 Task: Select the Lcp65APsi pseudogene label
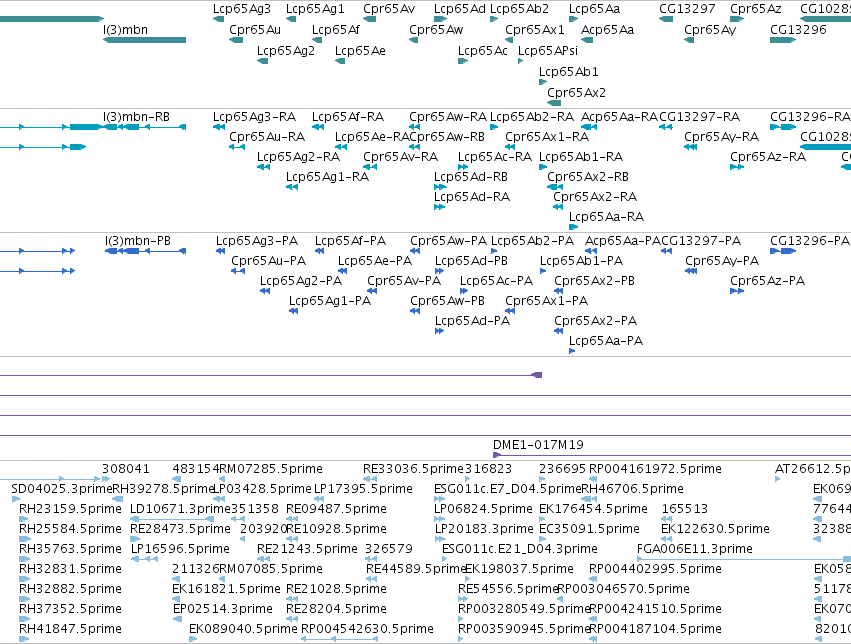[548, 51]
